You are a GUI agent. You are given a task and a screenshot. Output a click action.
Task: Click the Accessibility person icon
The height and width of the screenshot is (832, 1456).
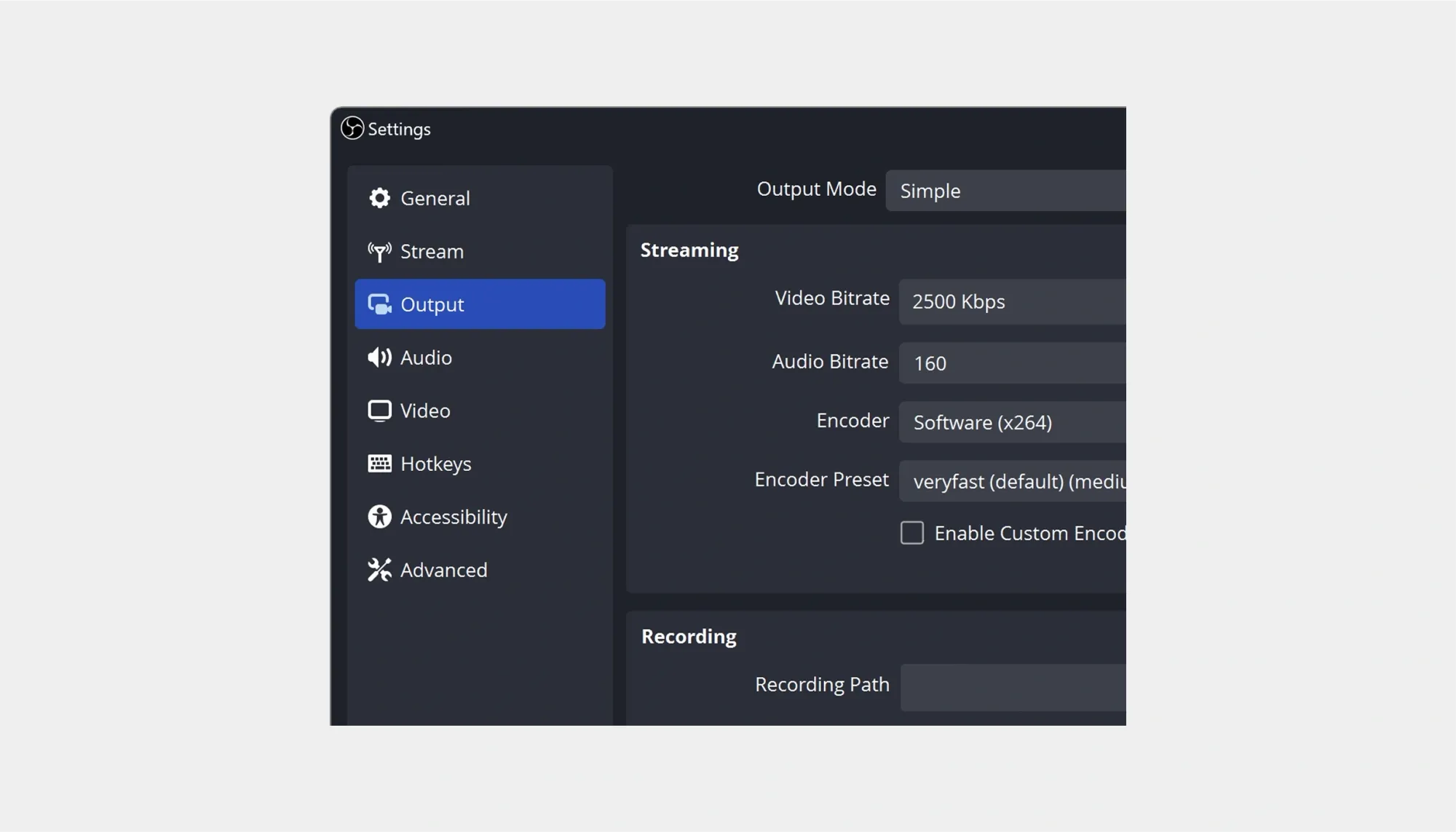click(x=379, y=517)
